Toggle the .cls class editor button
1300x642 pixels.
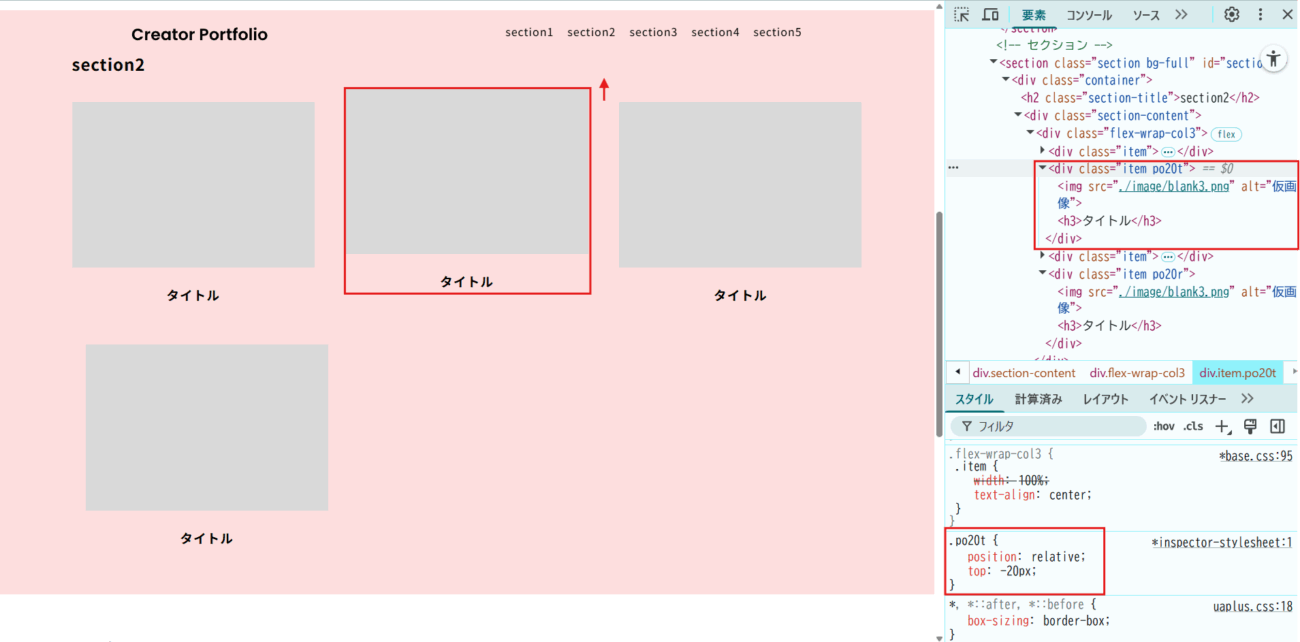point(1193,426)
